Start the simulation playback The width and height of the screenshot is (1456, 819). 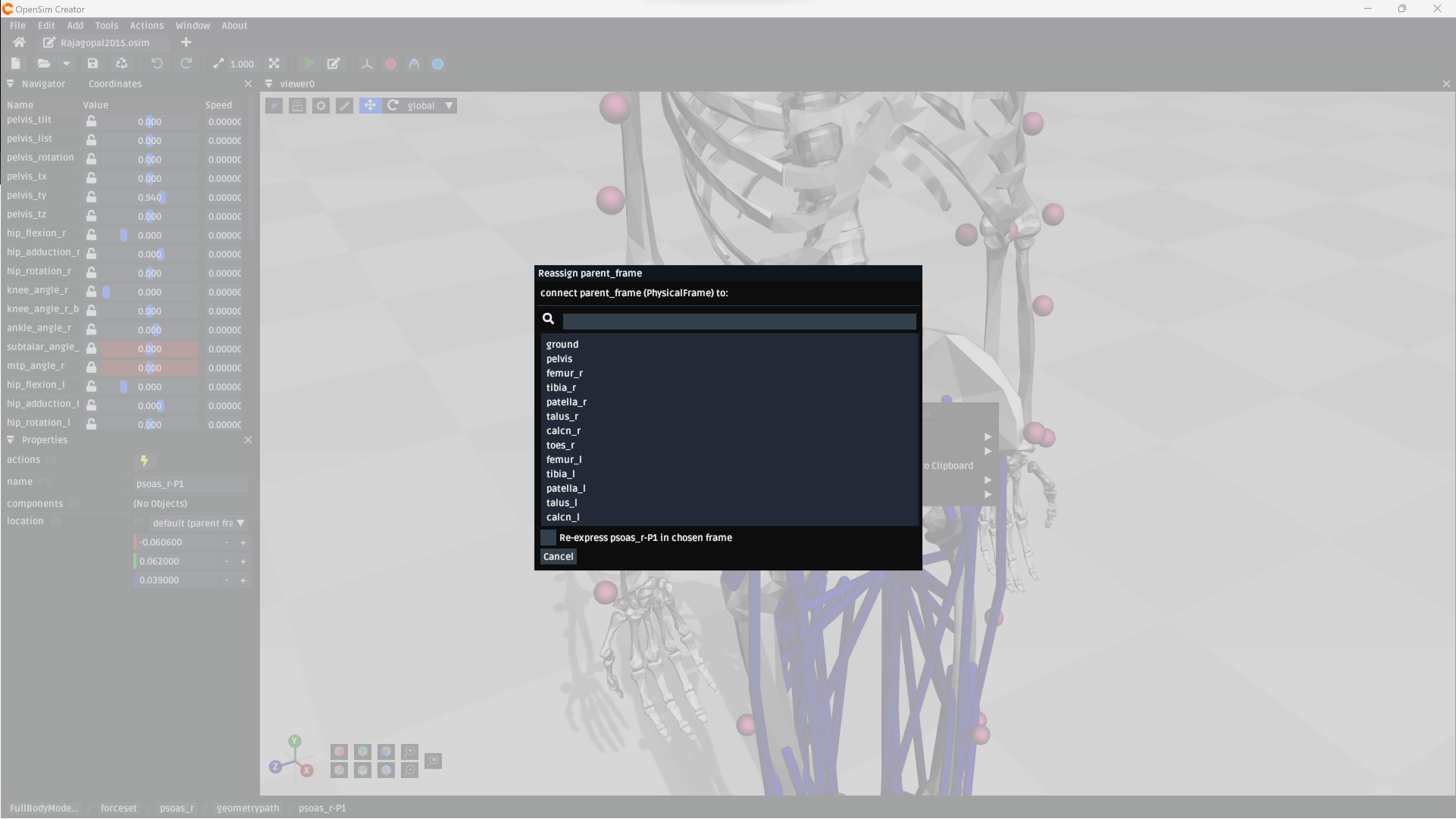point(308,64)
